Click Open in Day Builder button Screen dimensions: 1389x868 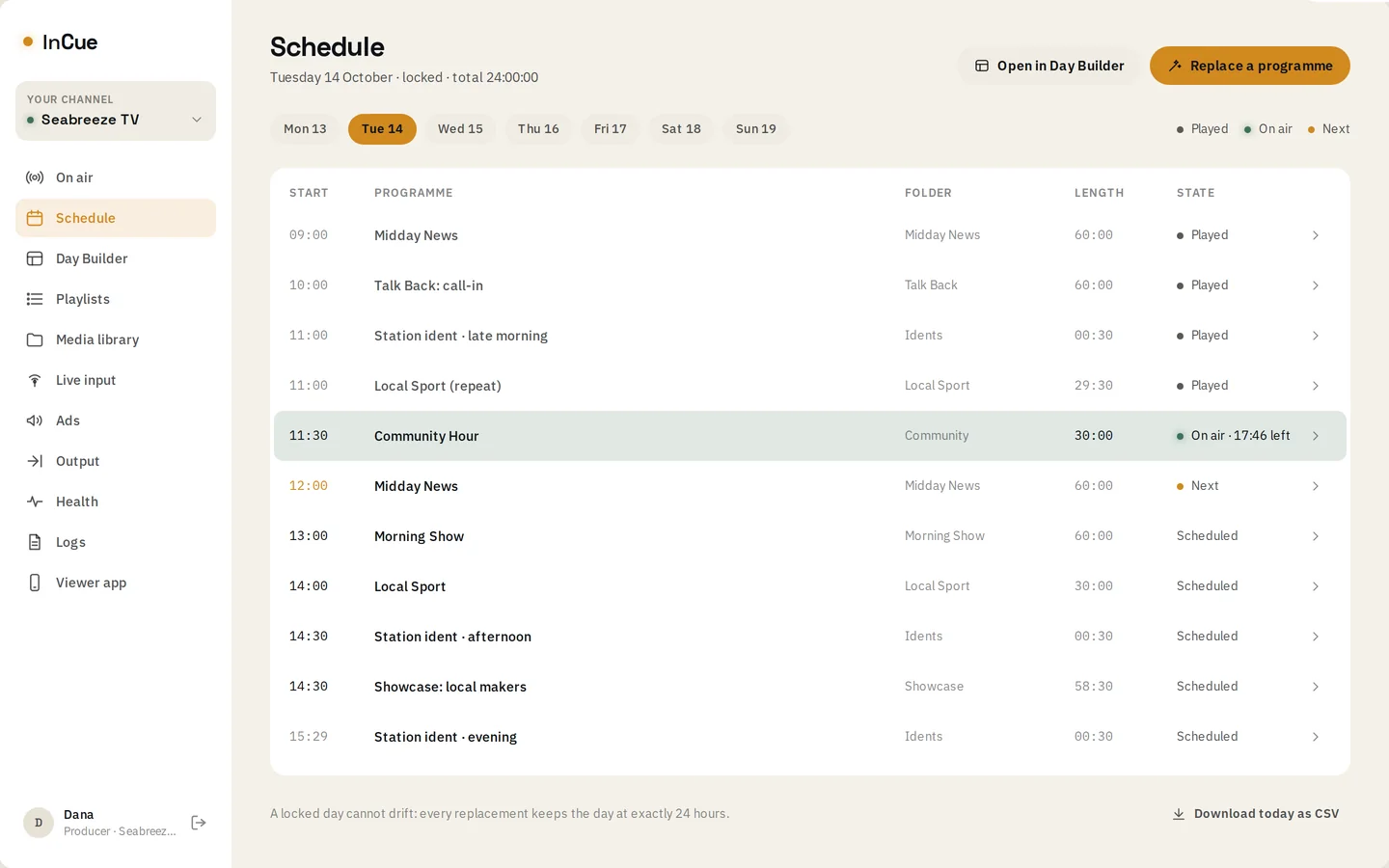(1049, 66)
